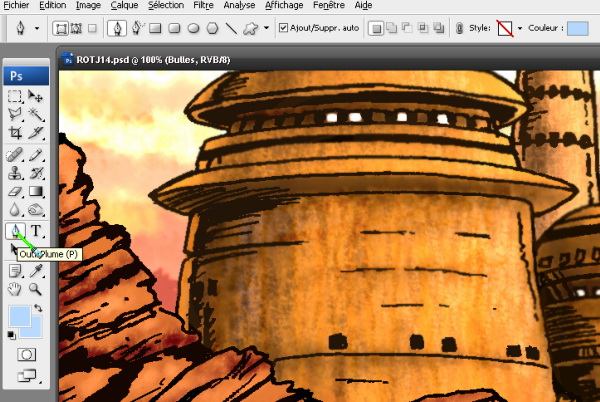Open the Sélection menu

[166, 5]
